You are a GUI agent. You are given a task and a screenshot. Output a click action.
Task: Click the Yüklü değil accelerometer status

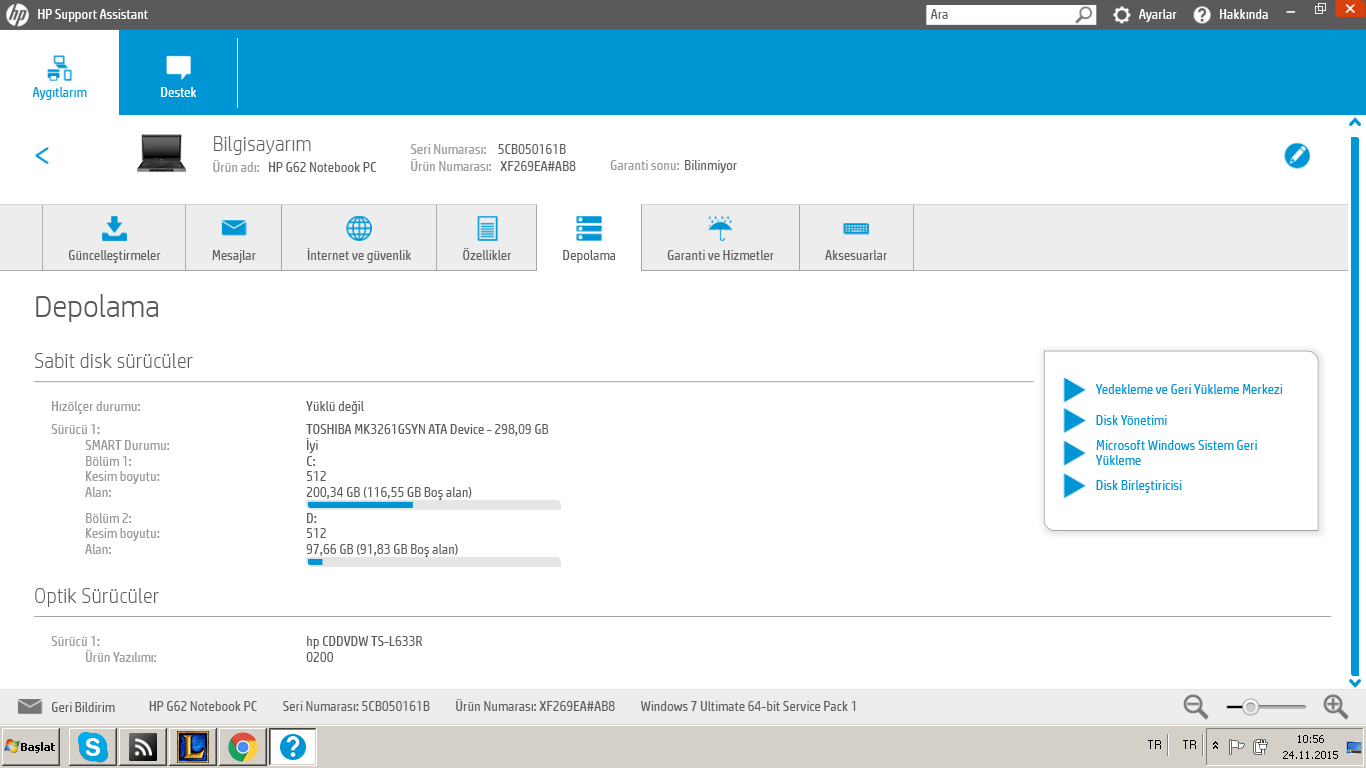(x=335, y=407)
